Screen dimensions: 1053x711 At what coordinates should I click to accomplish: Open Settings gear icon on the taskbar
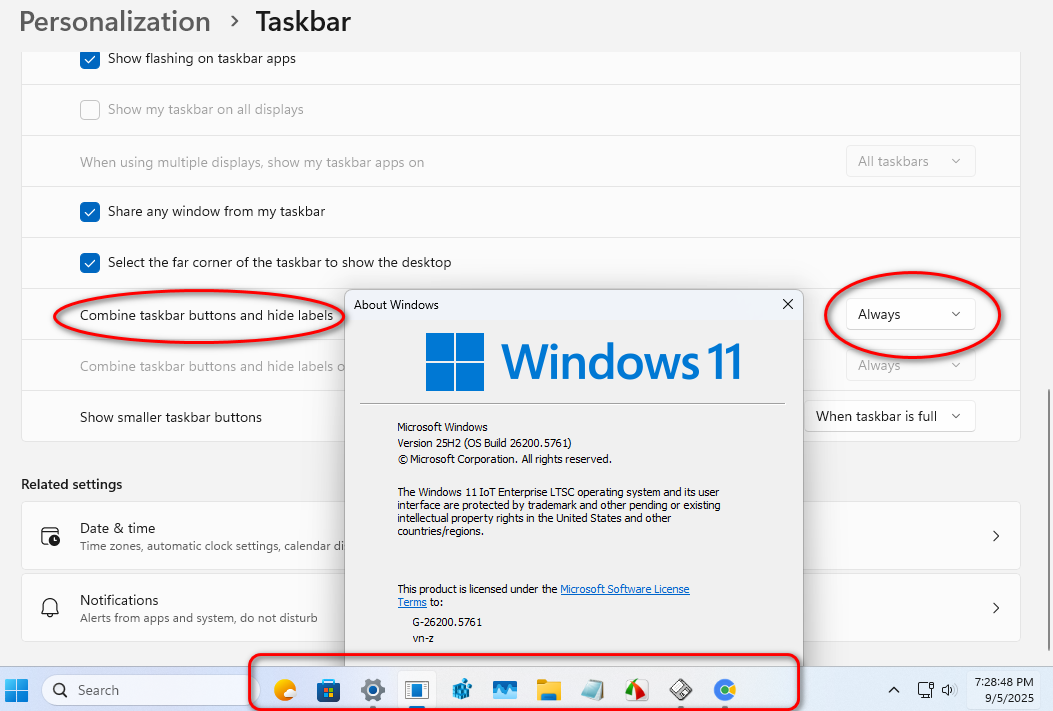tap(373, 690)
